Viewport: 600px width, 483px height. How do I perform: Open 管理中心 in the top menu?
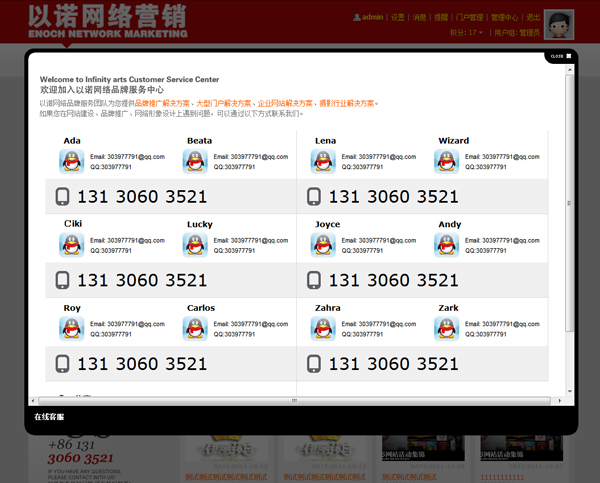coord(505,17)
